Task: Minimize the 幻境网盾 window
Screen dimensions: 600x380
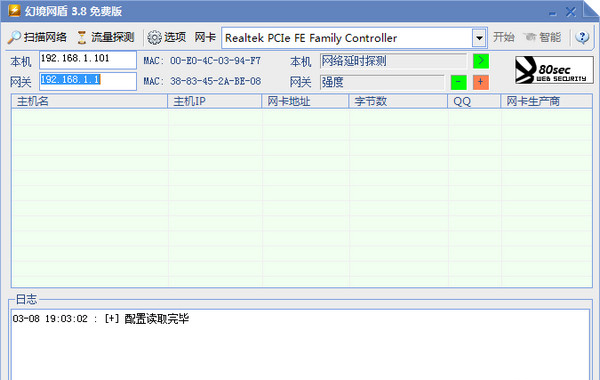Action: (x=552, y=13)
